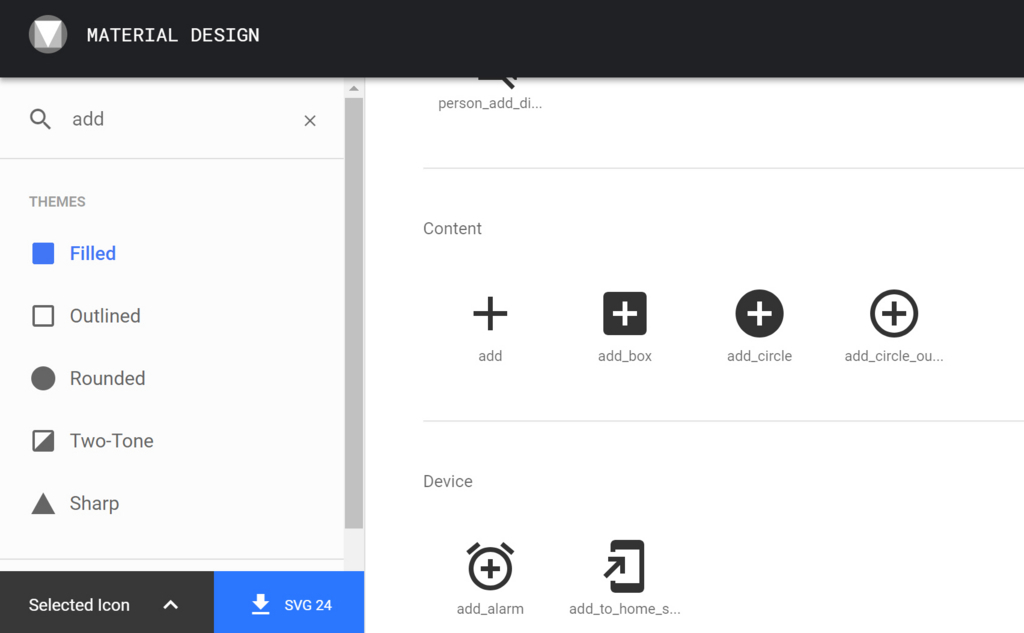Screen dimensions: 1024x633
Task: Select the Rounded theme
Action: (88, 378)
